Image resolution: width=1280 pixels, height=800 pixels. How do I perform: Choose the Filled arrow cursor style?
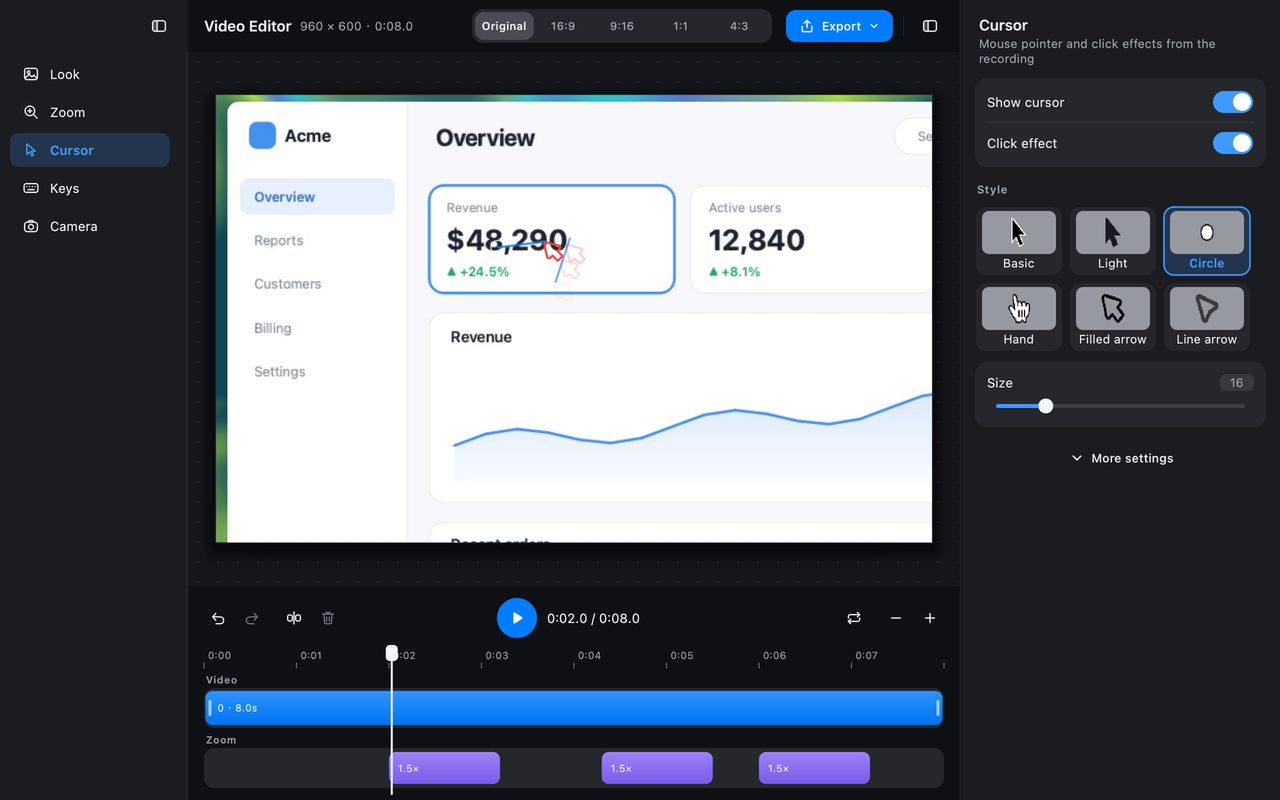point(1113,317)
